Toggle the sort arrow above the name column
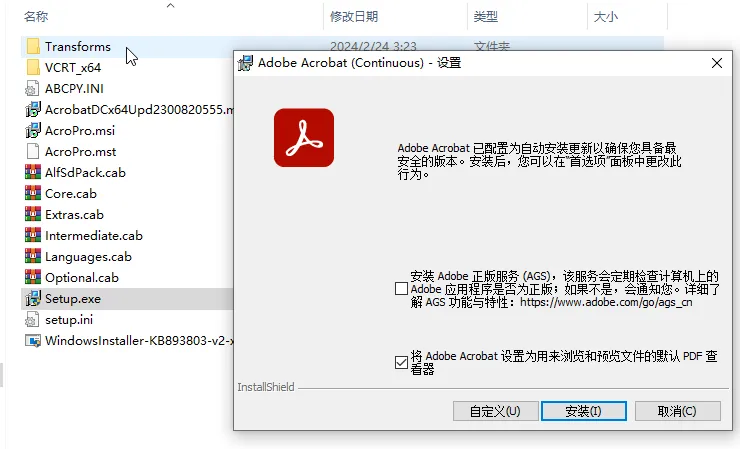Viewport: 740px width, 449px height. pos(171,5)
